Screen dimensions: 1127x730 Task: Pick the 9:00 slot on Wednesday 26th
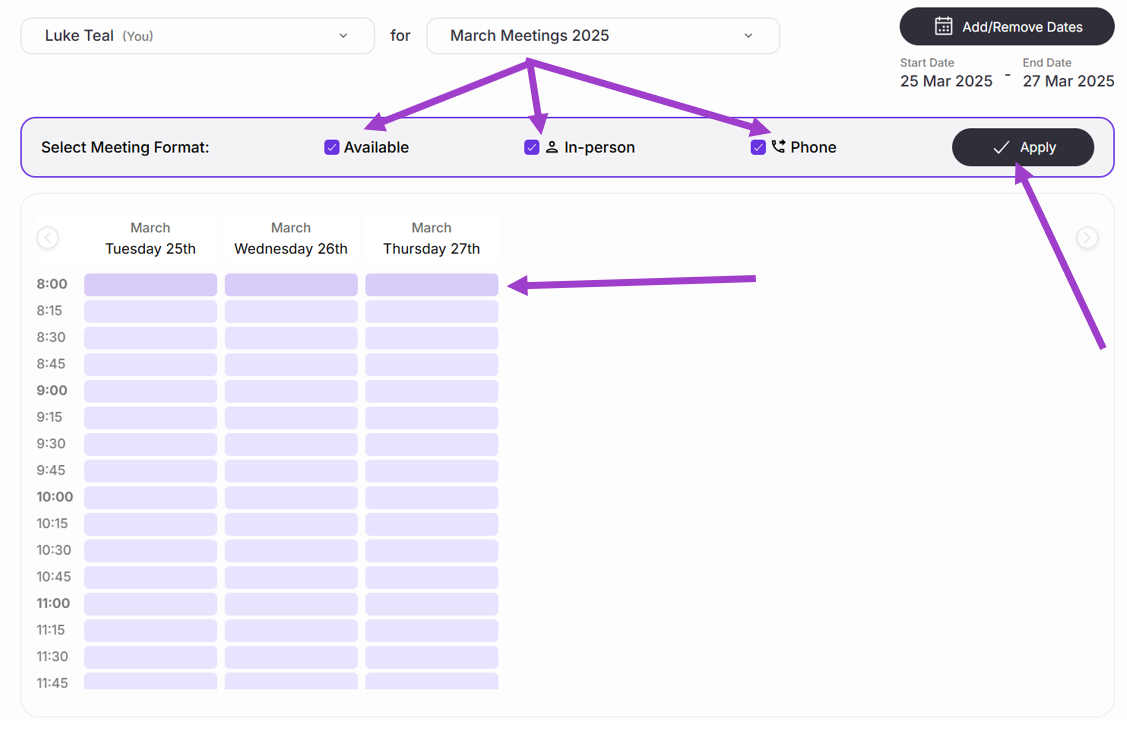click(291, 391)
